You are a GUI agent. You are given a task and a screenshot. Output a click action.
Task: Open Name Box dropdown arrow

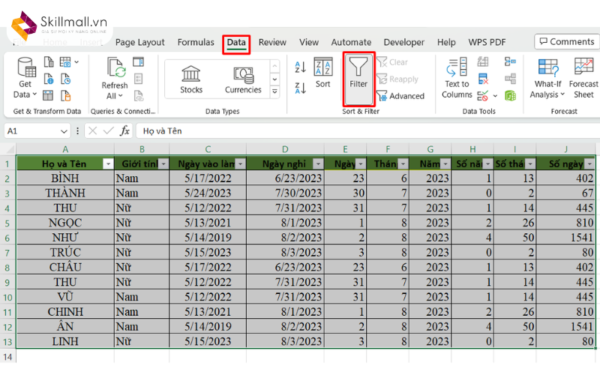click(64, 131)
